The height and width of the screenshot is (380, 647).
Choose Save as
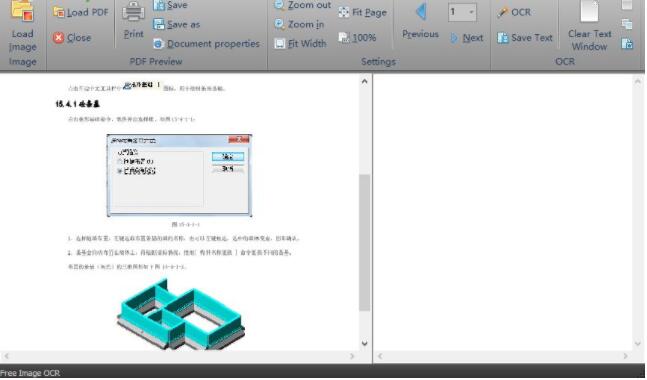click(177, 24)
